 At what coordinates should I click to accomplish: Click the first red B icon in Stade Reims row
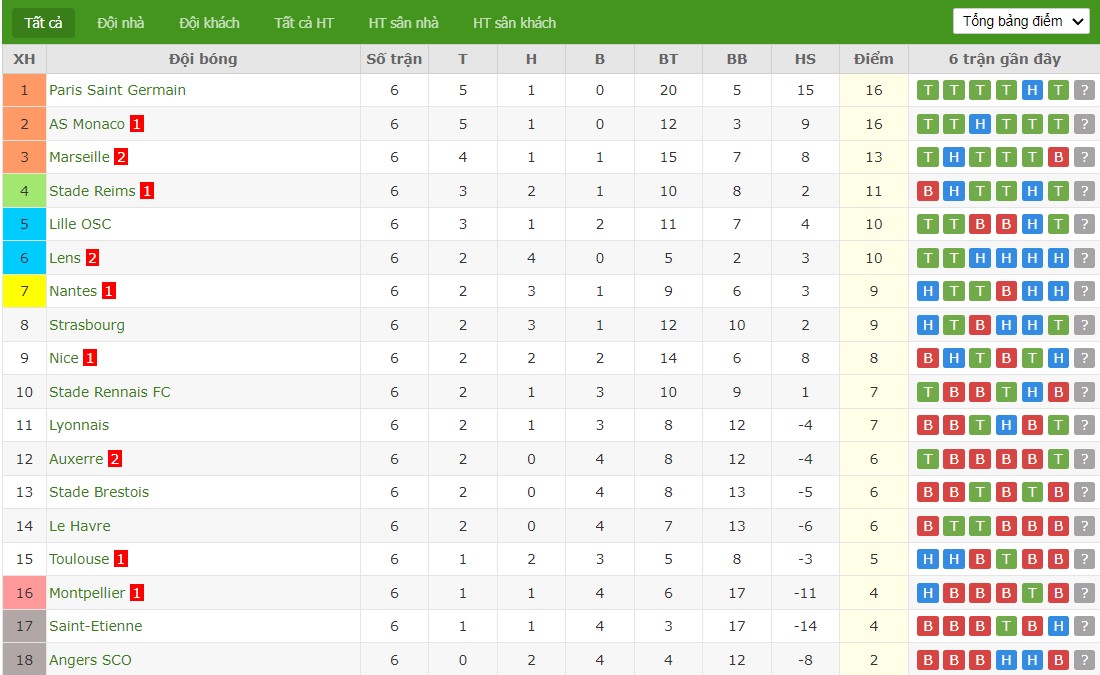click(927, 191)
